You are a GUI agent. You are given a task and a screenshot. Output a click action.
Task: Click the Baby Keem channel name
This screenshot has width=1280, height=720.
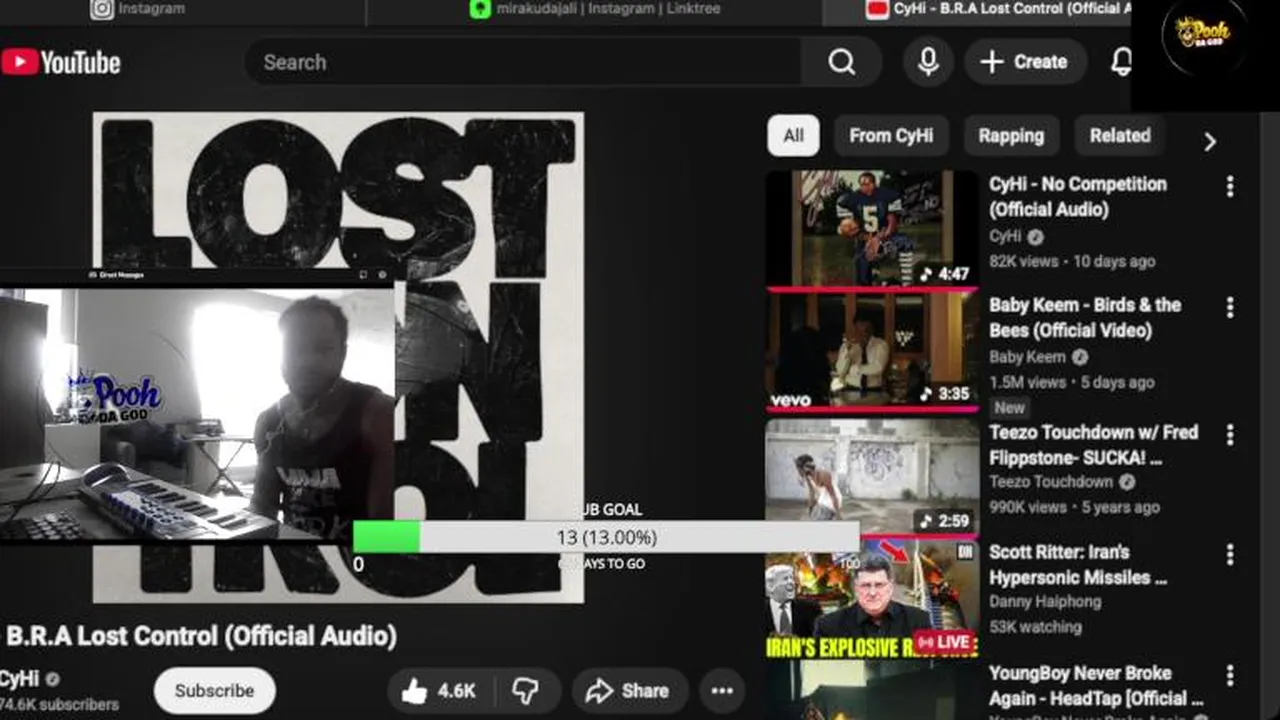(1027, 357)
